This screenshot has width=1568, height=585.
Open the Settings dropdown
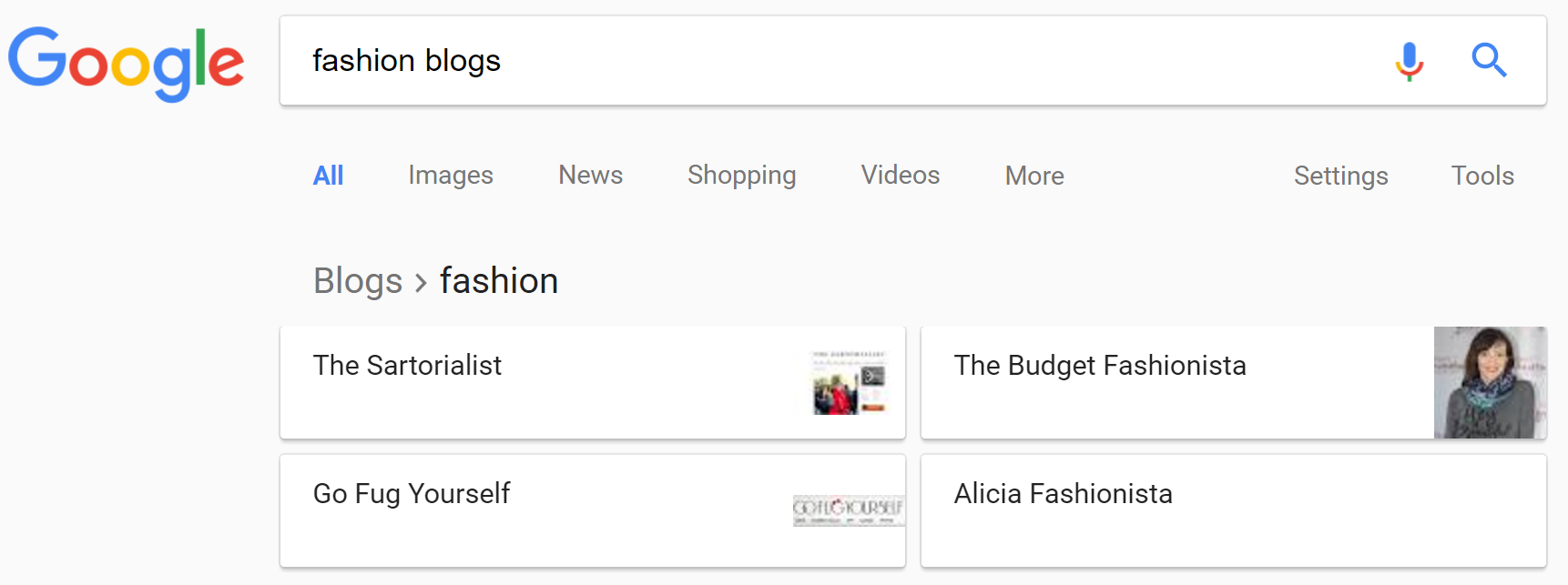(1340, 176)
